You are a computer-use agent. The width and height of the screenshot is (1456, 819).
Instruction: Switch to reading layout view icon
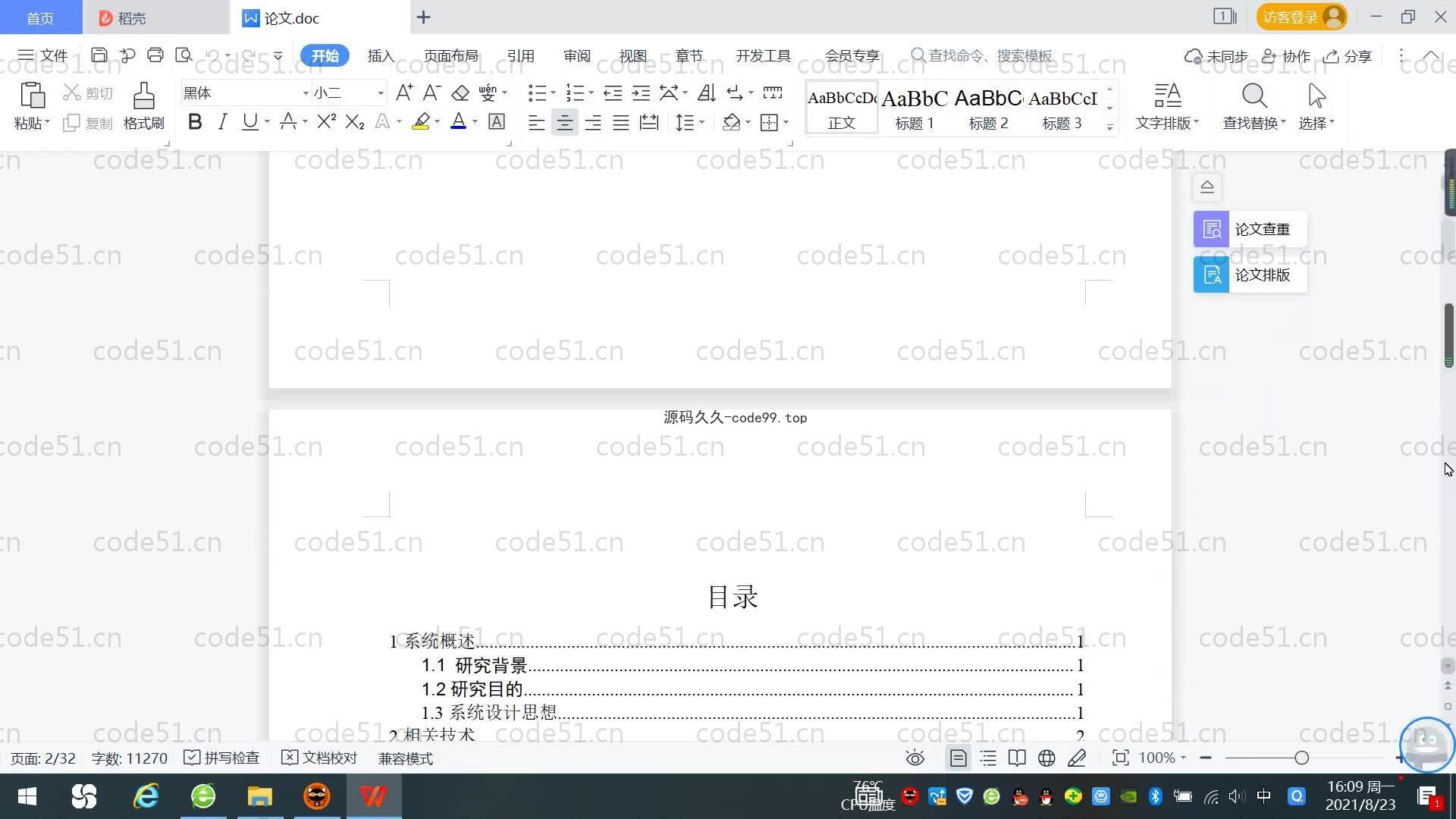(x=1017, y=758)
